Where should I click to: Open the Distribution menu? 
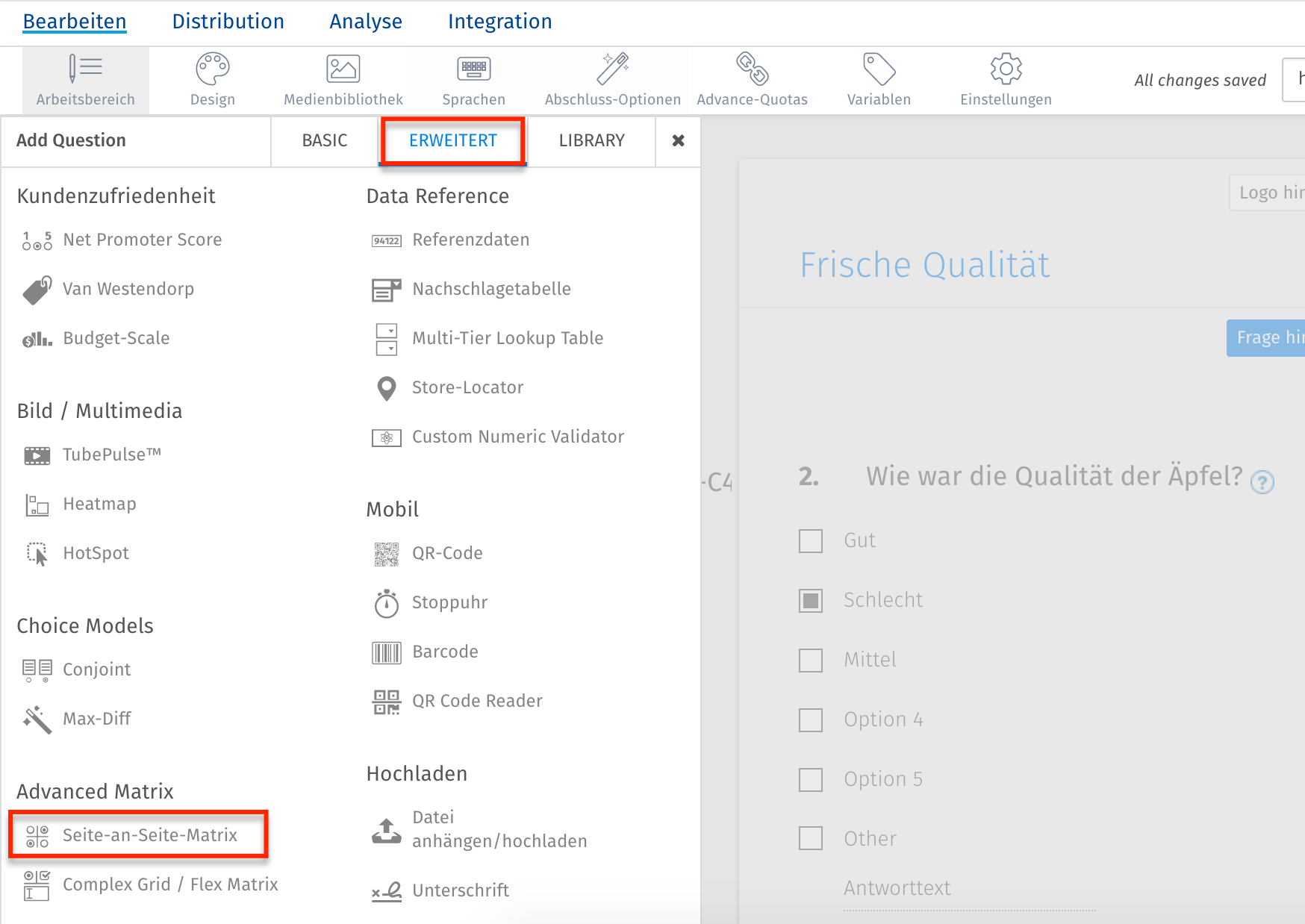point(228,21)
